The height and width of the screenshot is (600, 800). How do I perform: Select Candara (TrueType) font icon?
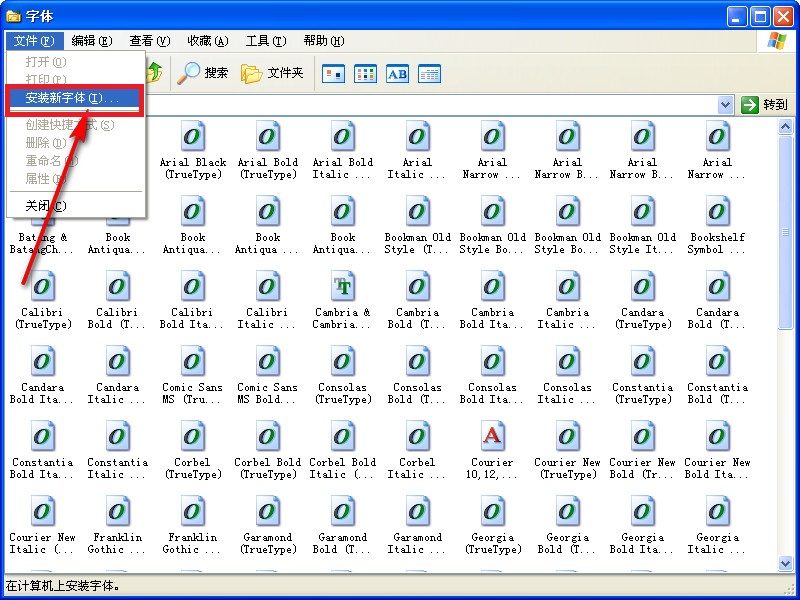coord(642,286)
